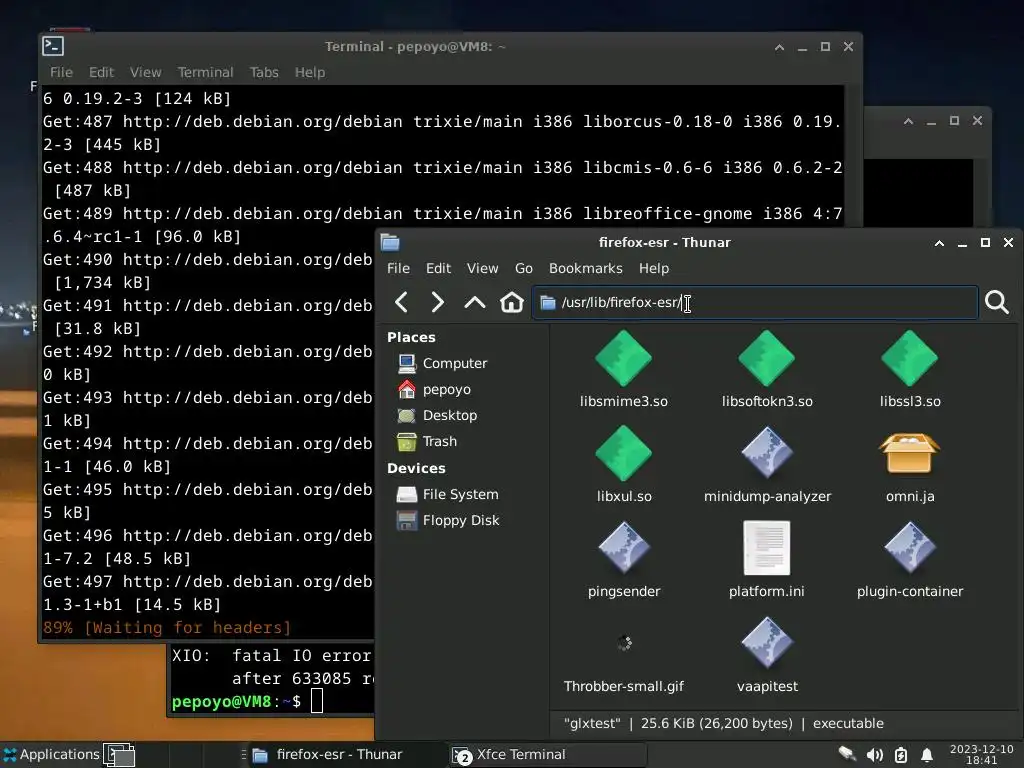
Task: Select omni.ja archive icon
Action: point(910,453)
